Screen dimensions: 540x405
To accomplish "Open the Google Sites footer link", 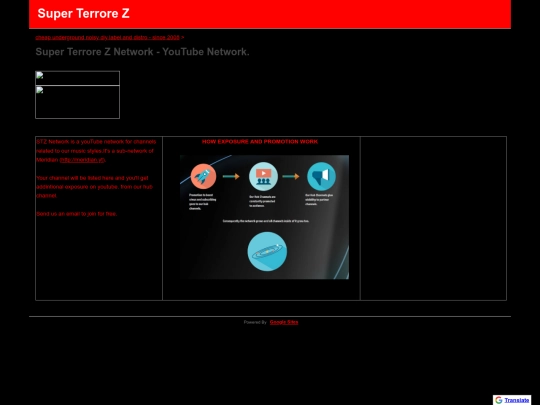I will (x=284, y=322).
